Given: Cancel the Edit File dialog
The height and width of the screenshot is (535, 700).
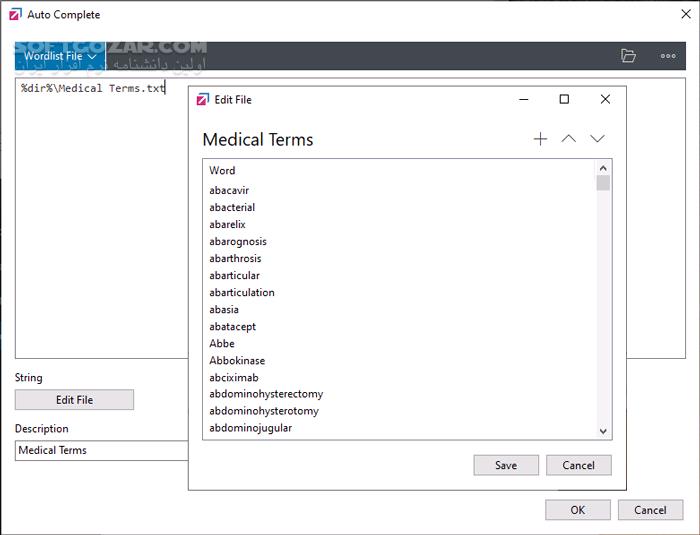Looking at the screenshot, I should tap(579, 465).
